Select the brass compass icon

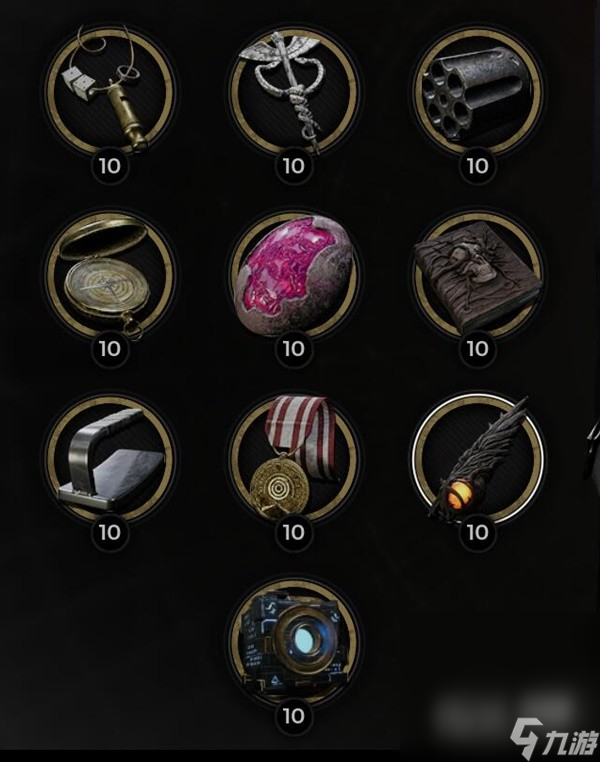(109, 275)
